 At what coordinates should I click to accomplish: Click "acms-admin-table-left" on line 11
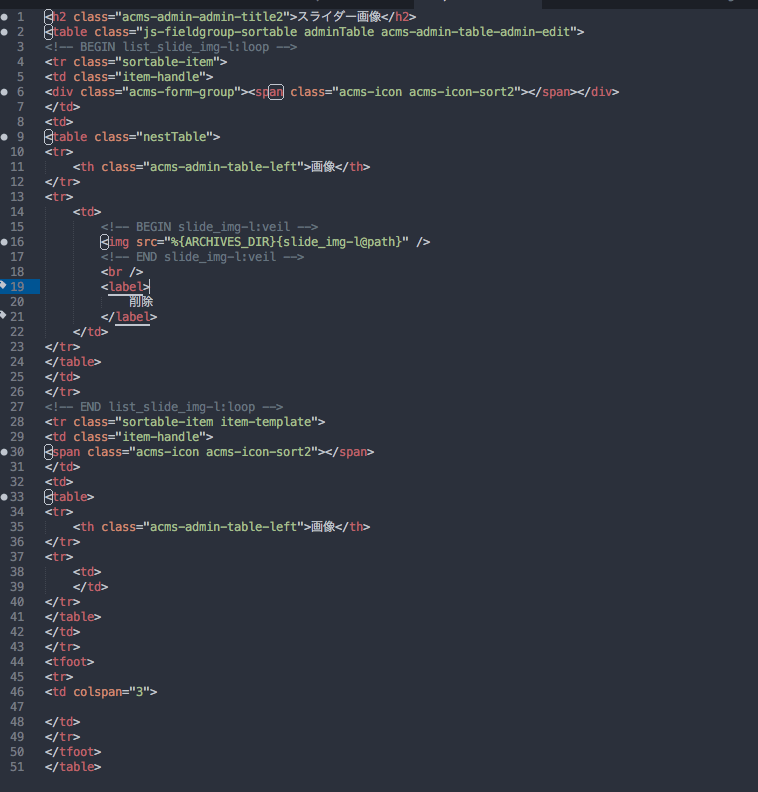223,167
